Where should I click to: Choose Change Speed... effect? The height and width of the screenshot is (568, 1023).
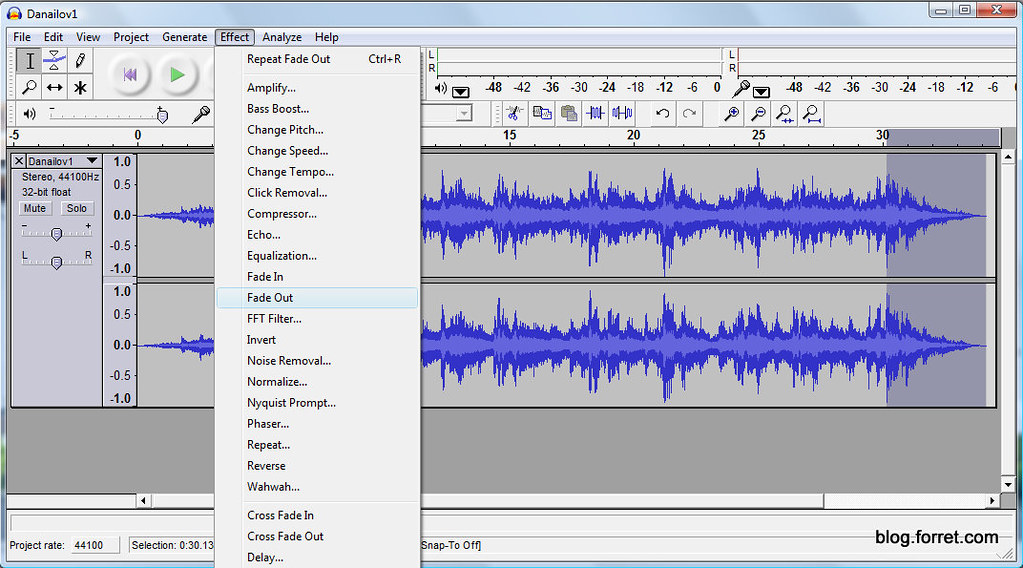click(x=317, y=151)
